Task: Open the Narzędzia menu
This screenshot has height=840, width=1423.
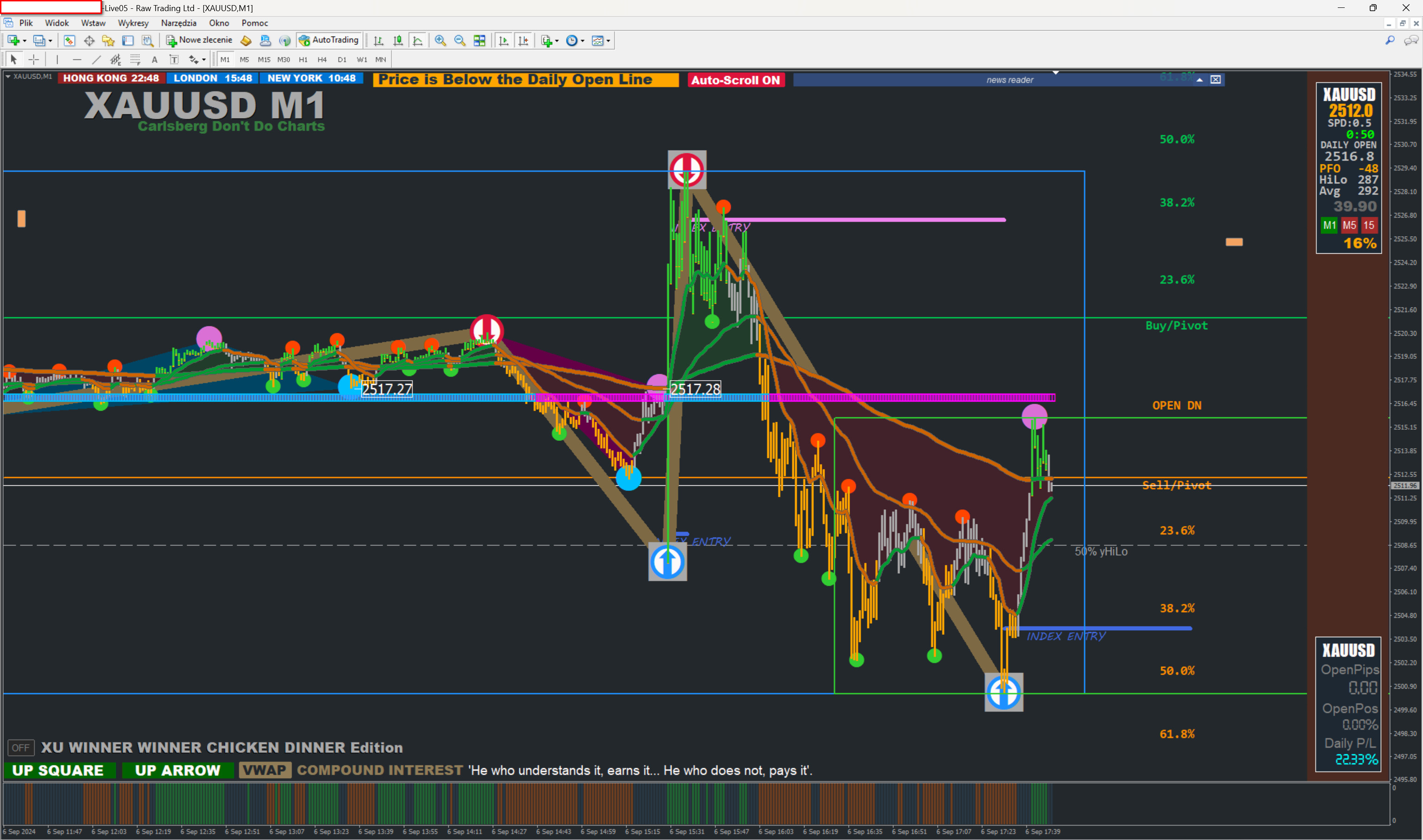Action: 178,23
